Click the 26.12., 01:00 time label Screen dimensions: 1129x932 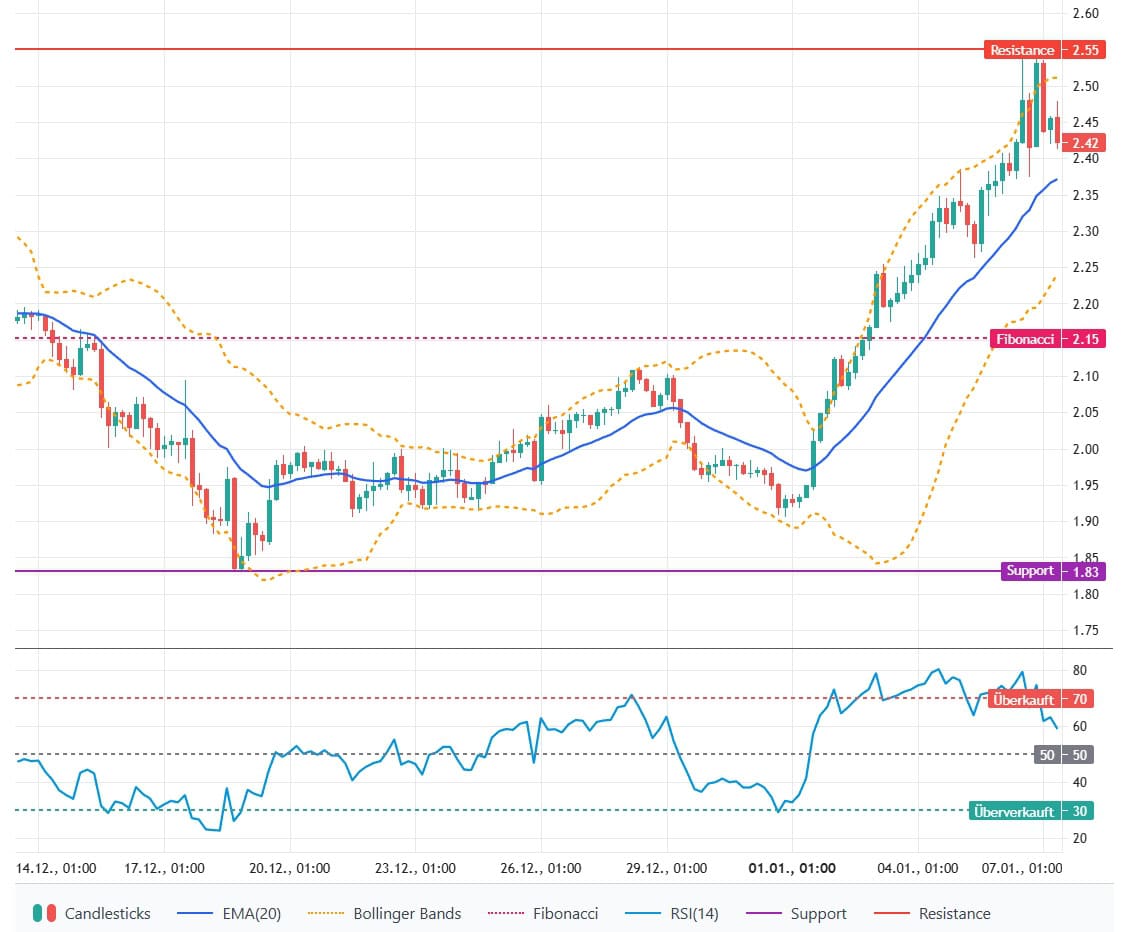coord(540,868)
